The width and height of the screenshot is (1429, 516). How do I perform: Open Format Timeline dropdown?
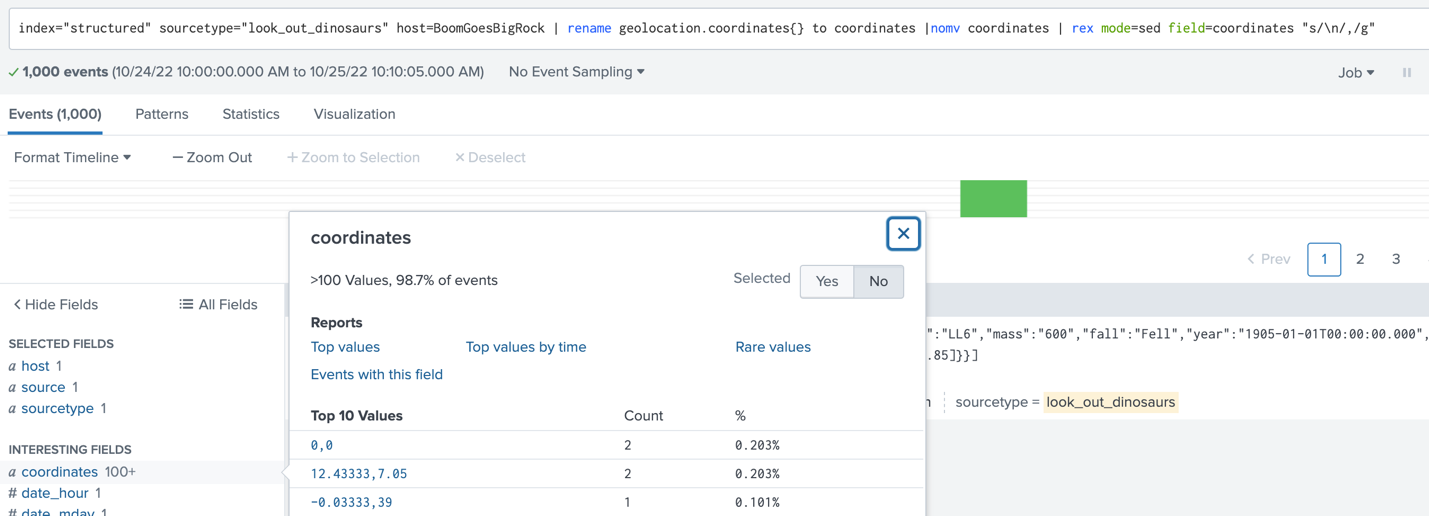point(72,158)
